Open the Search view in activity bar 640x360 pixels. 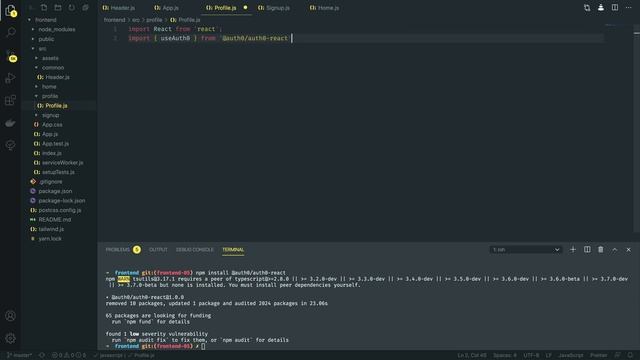11,32
